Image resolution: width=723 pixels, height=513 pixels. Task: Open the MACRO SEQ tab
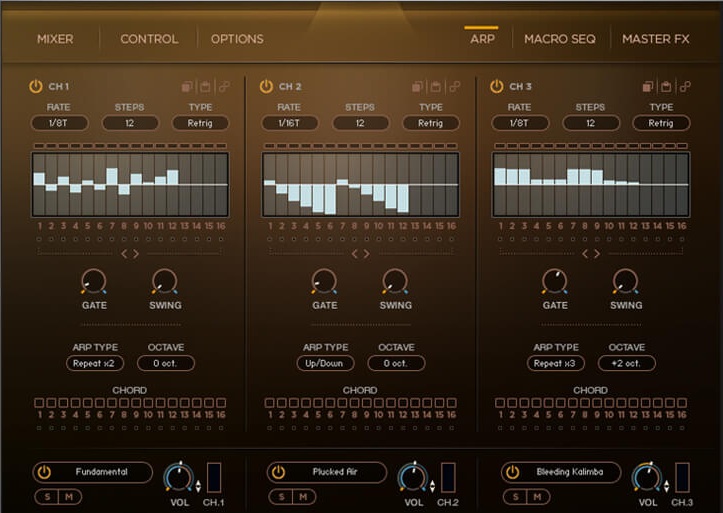click(560, 39)
